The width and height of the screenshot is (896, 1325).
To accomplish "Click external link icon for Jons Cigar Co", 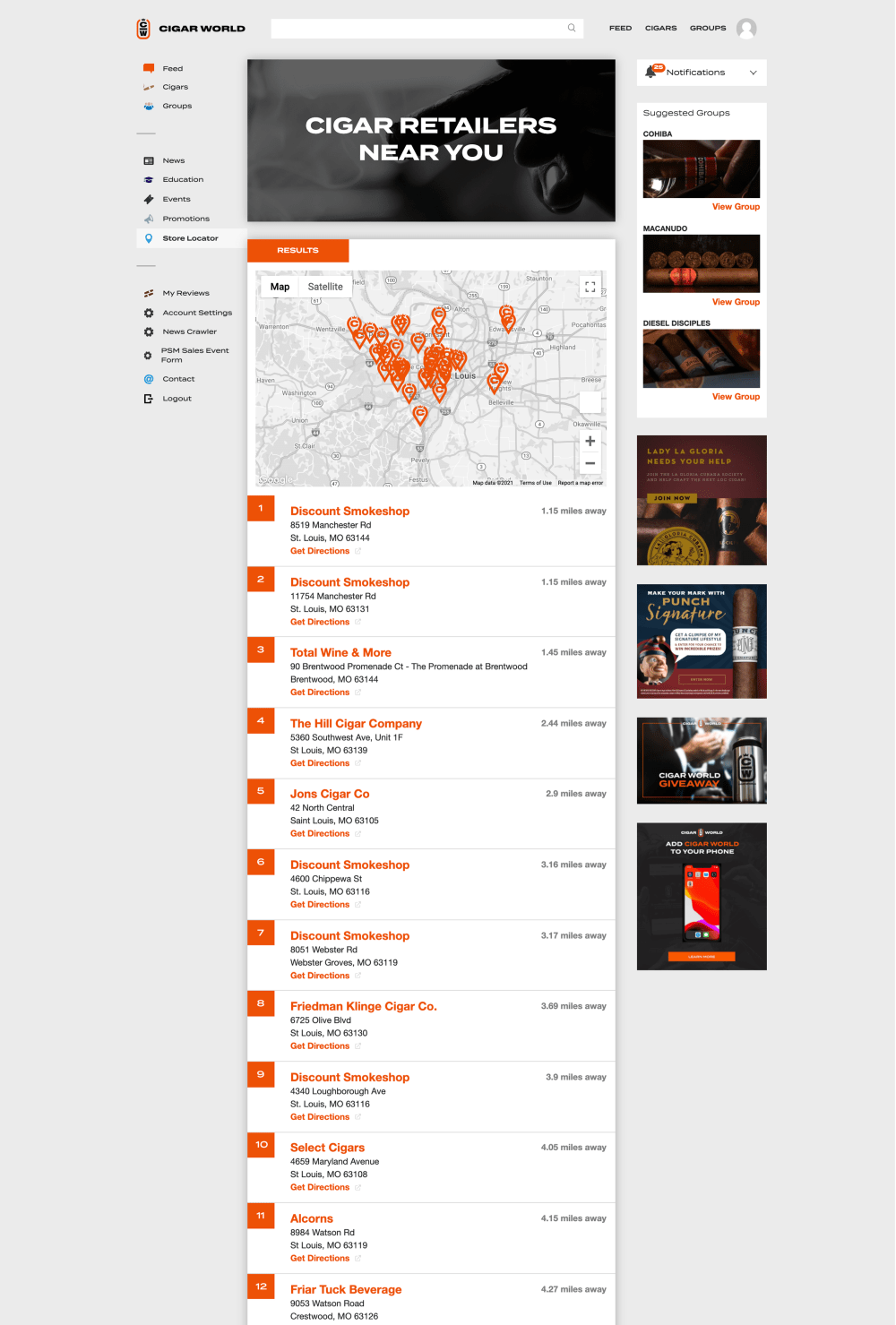I will (x=358, y=834).
